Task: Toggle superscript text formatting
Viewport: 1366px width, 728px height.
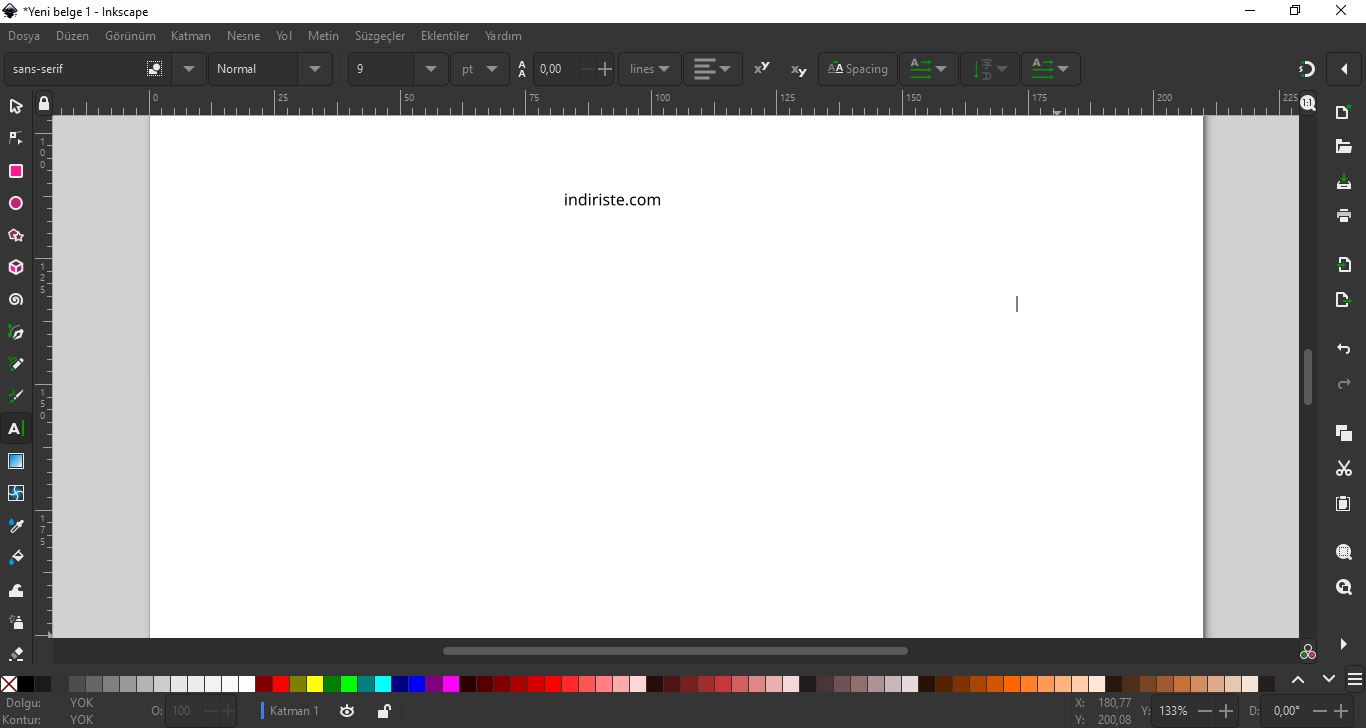Action: pyautogui.click(x=762, y=68)
